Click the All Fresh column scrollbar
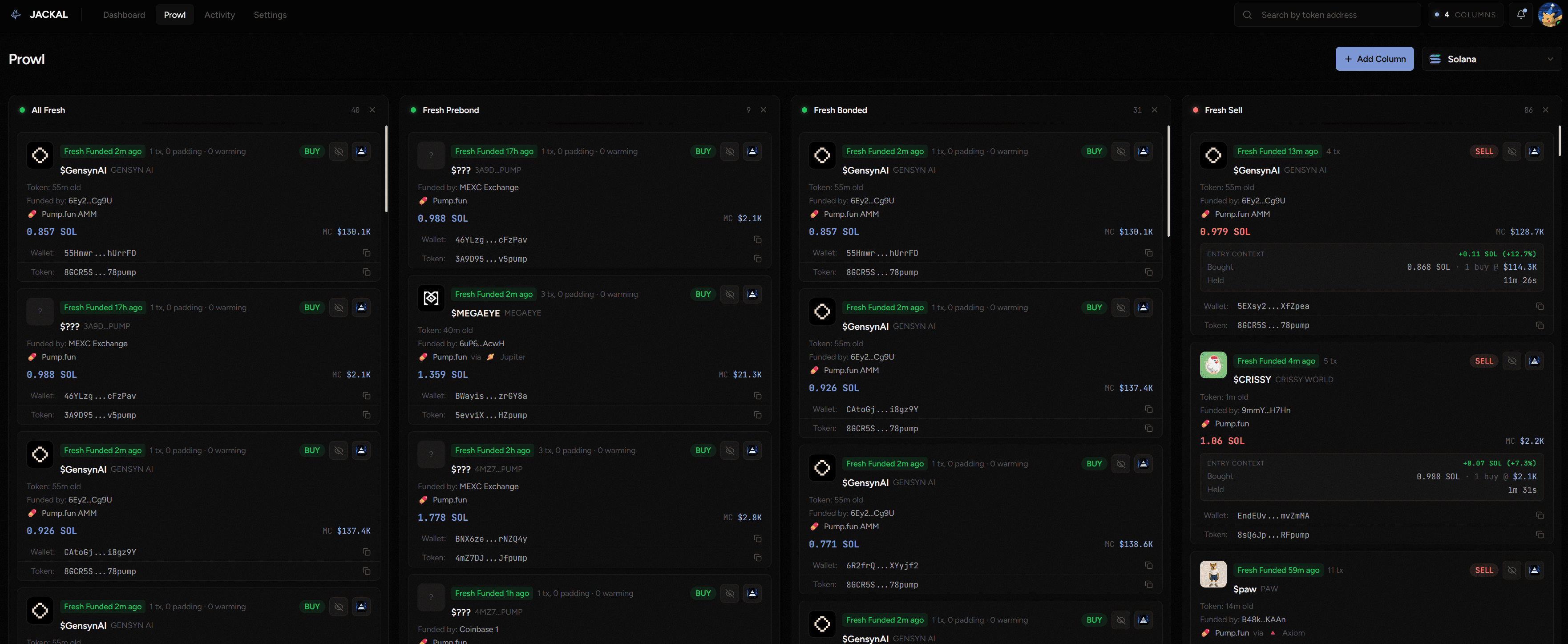The image size is (1568, 644). tap(386, 169)
